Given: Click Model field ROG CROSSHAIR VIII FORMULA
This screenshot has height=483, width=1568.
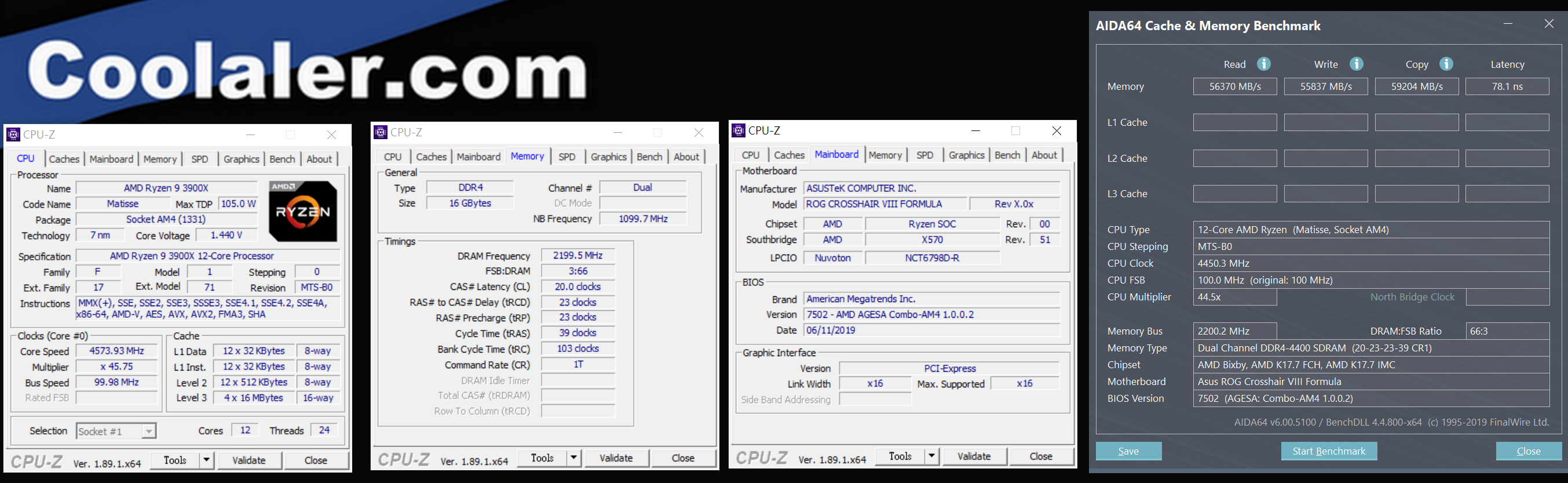Looking at the screenshot, I should click(884, 204).
